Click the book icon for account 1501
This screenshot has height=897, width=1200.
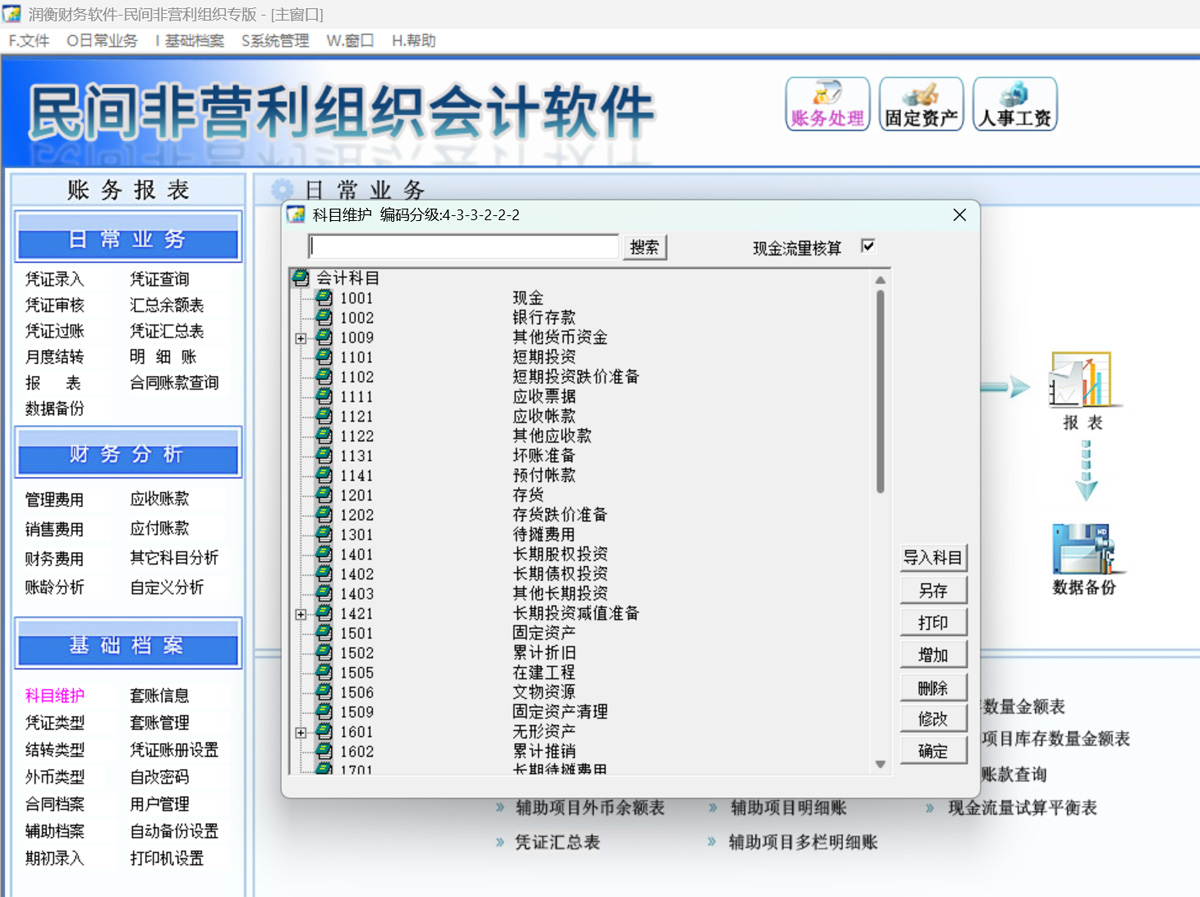point(324,633)
